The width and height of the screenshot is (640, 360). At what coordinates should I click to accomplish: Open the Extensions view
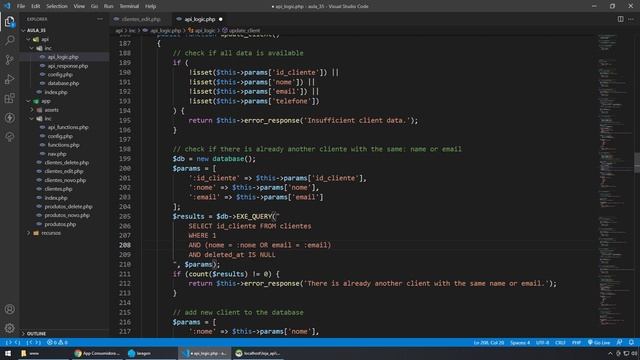9,98
